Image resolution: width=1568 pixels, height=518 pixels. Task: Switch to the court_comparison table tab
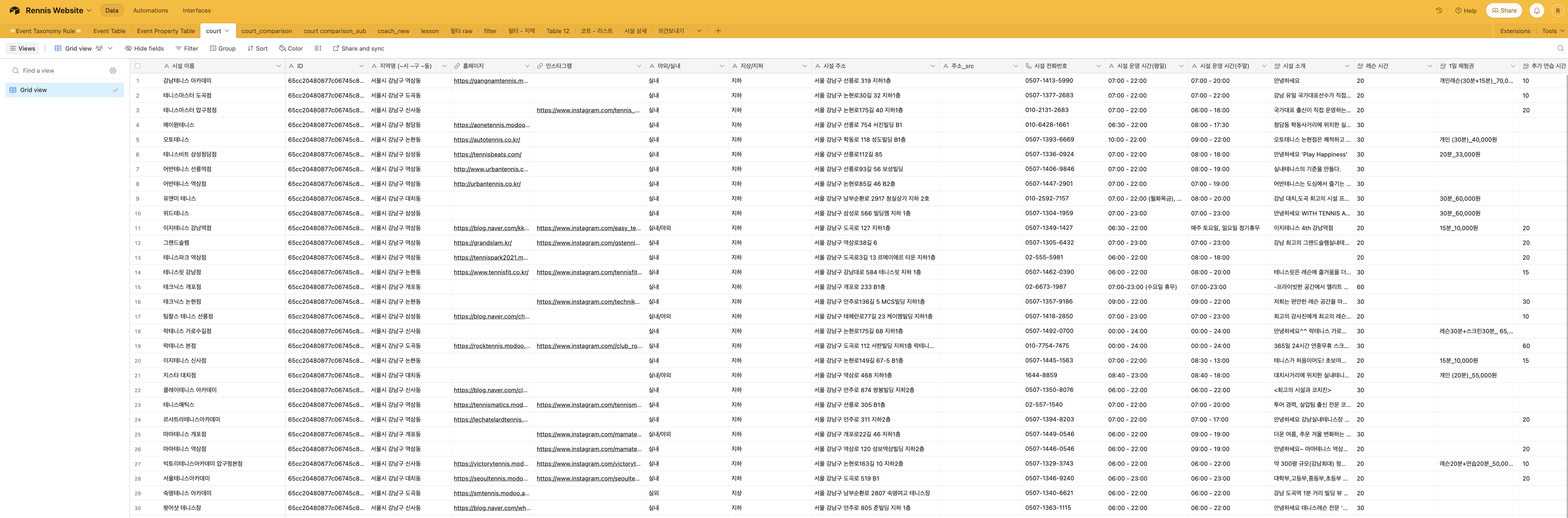coord(266,31)
